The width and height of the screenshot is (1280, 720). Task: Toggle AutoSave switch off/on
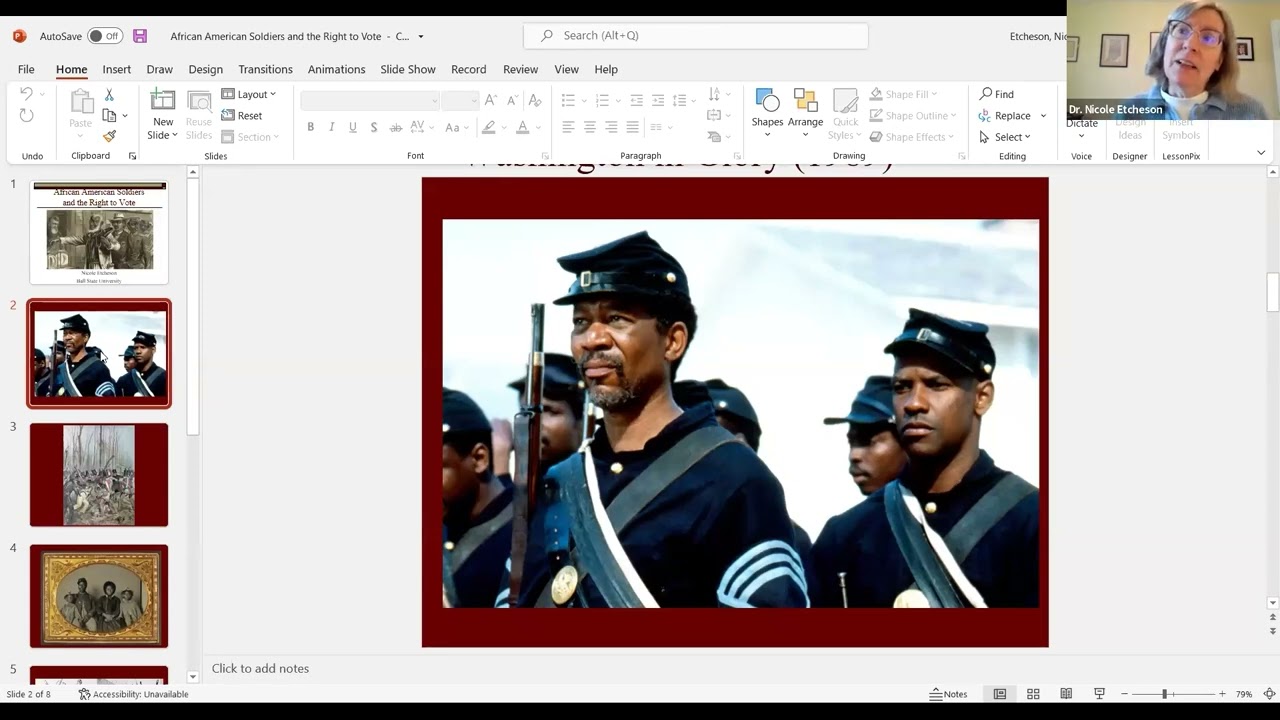point(104,36)
